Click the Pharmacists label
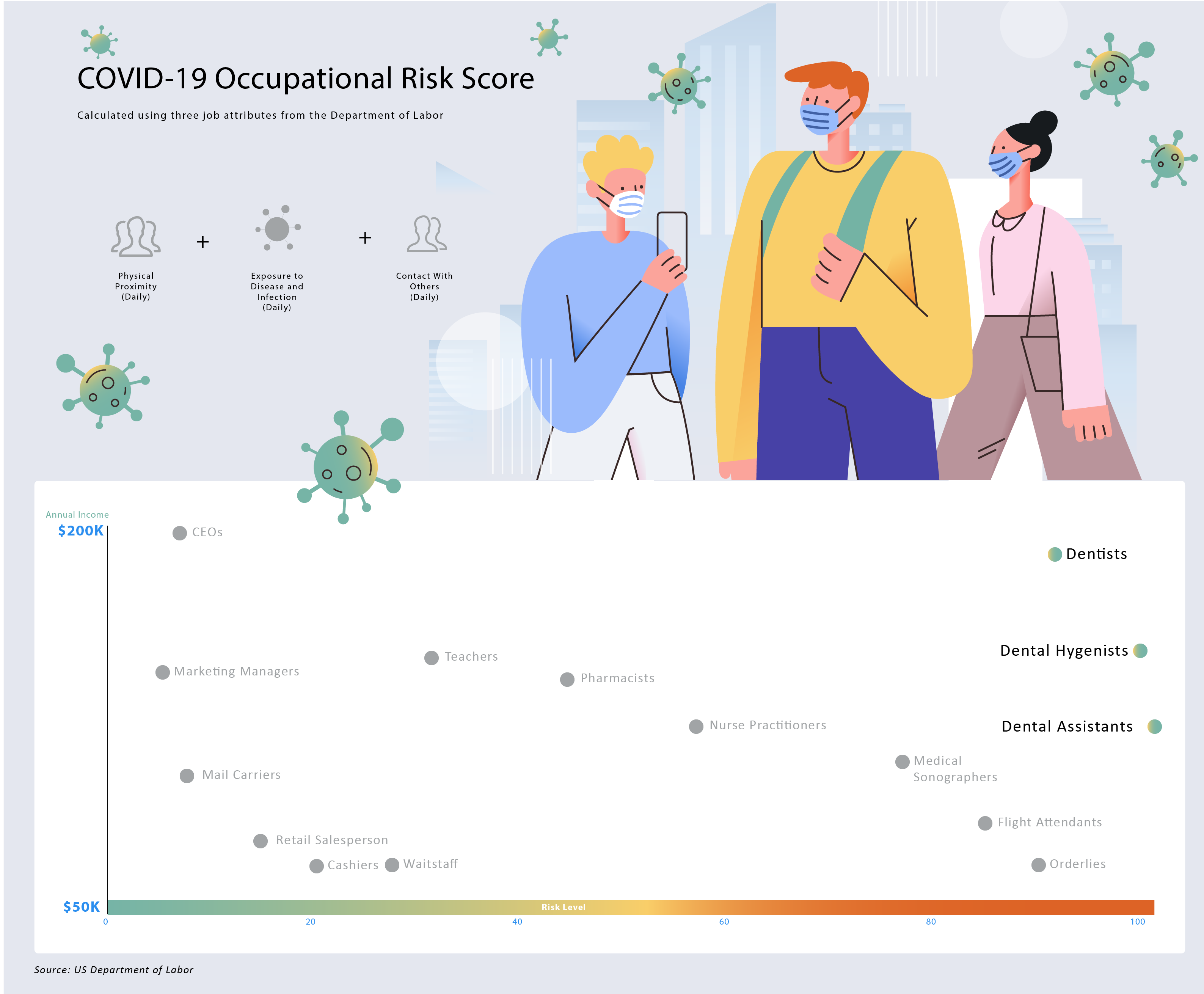Image resolution: width=1204 pixels, height=994 pixels. coord(617,678)
